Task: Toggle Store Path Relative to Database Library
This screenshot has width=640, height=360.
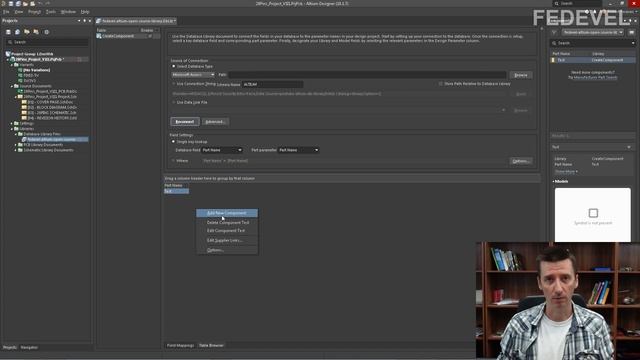Action: [x=440, y=84]
